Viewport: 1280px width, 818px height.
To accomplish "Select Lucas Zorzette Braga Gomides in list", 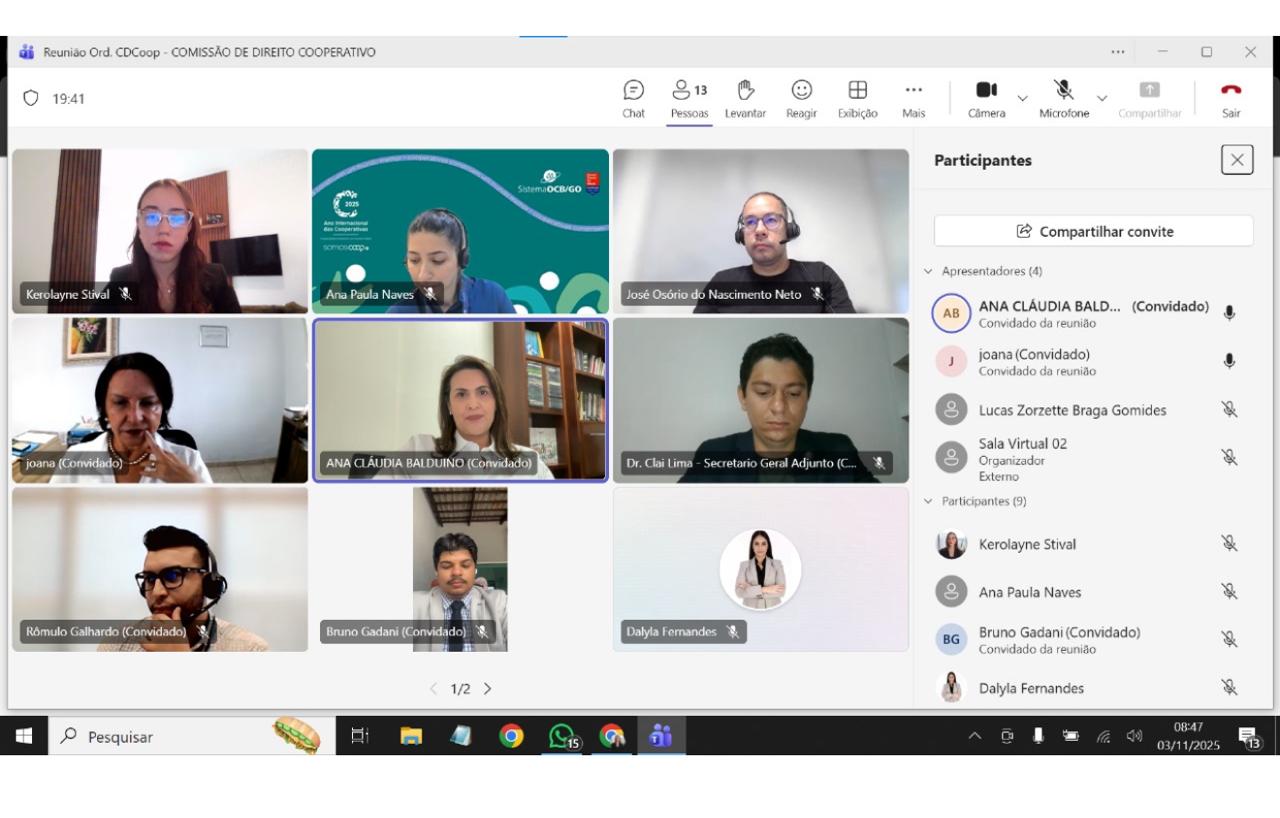I will (x=1072, y=410).
